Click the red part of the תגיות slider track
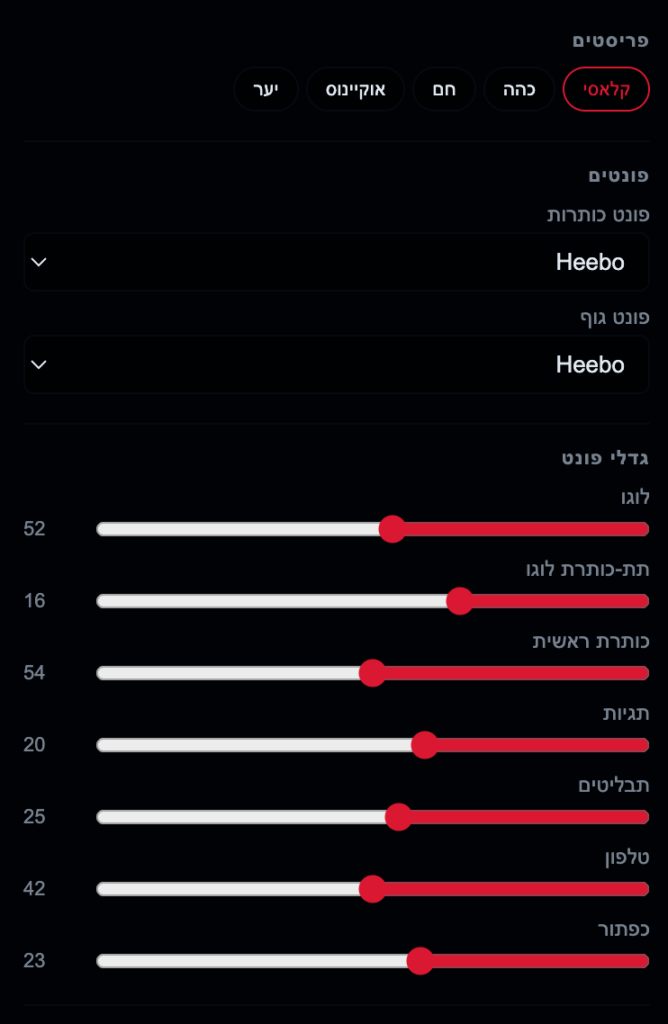Viewport: 668px width, 1024px height. click(x=543, y=745)
